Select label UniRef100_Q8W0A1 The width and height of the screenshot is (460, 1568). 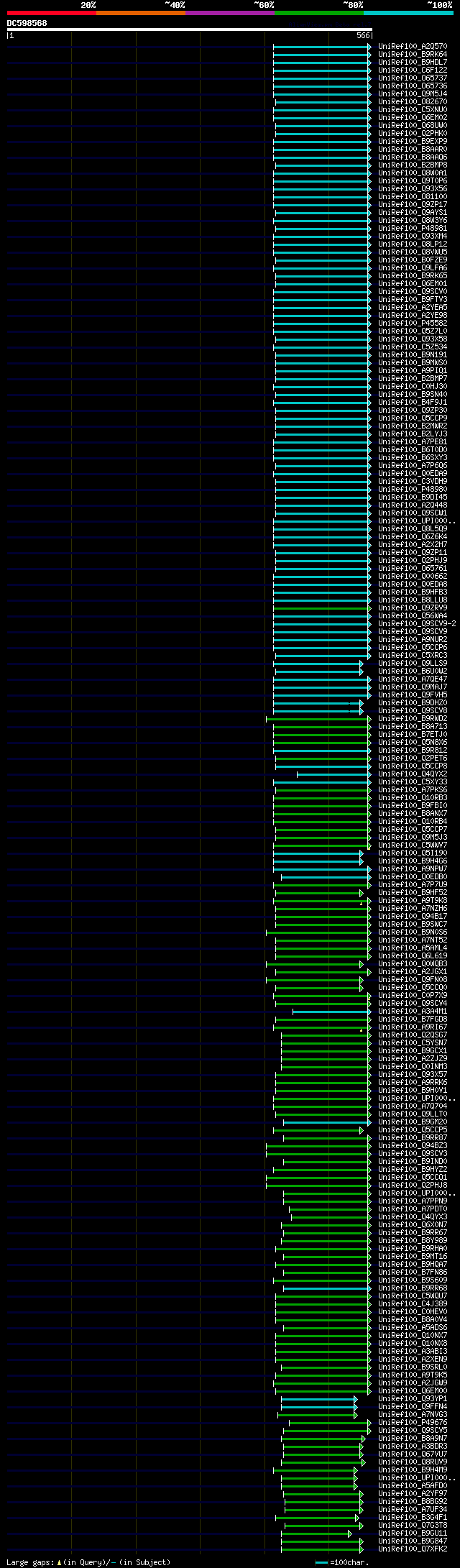[413, 173]
